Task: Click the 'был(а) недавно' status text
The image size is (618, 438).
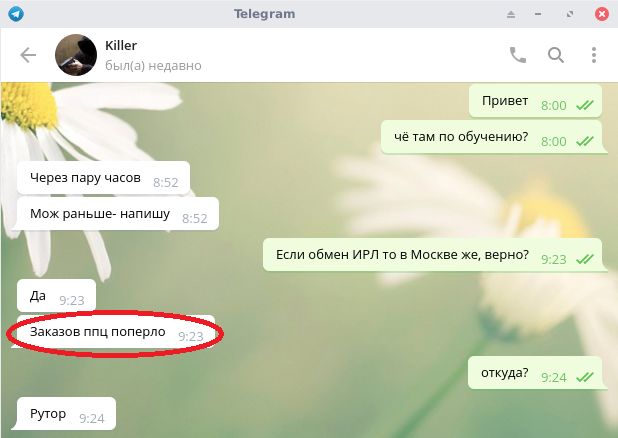Action: pos(153,65)
